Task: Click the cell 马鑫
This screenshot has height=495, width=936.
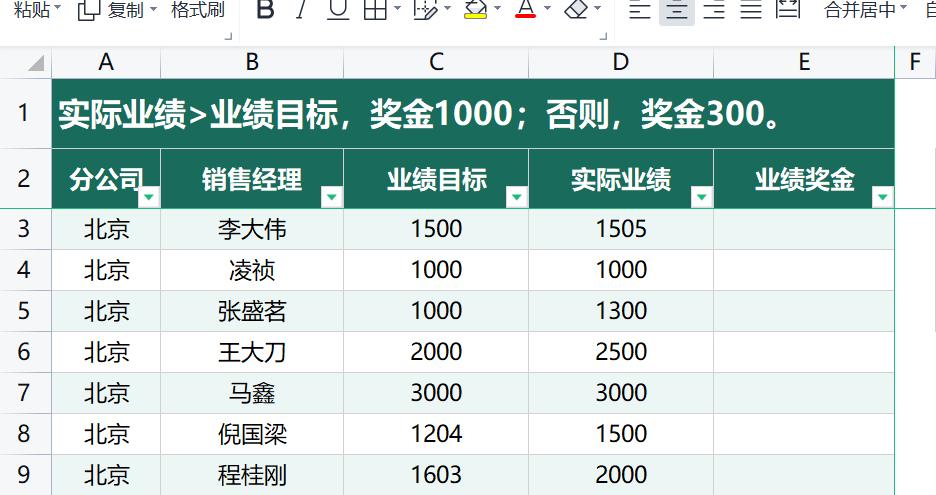Action: (x=252, y=393)
